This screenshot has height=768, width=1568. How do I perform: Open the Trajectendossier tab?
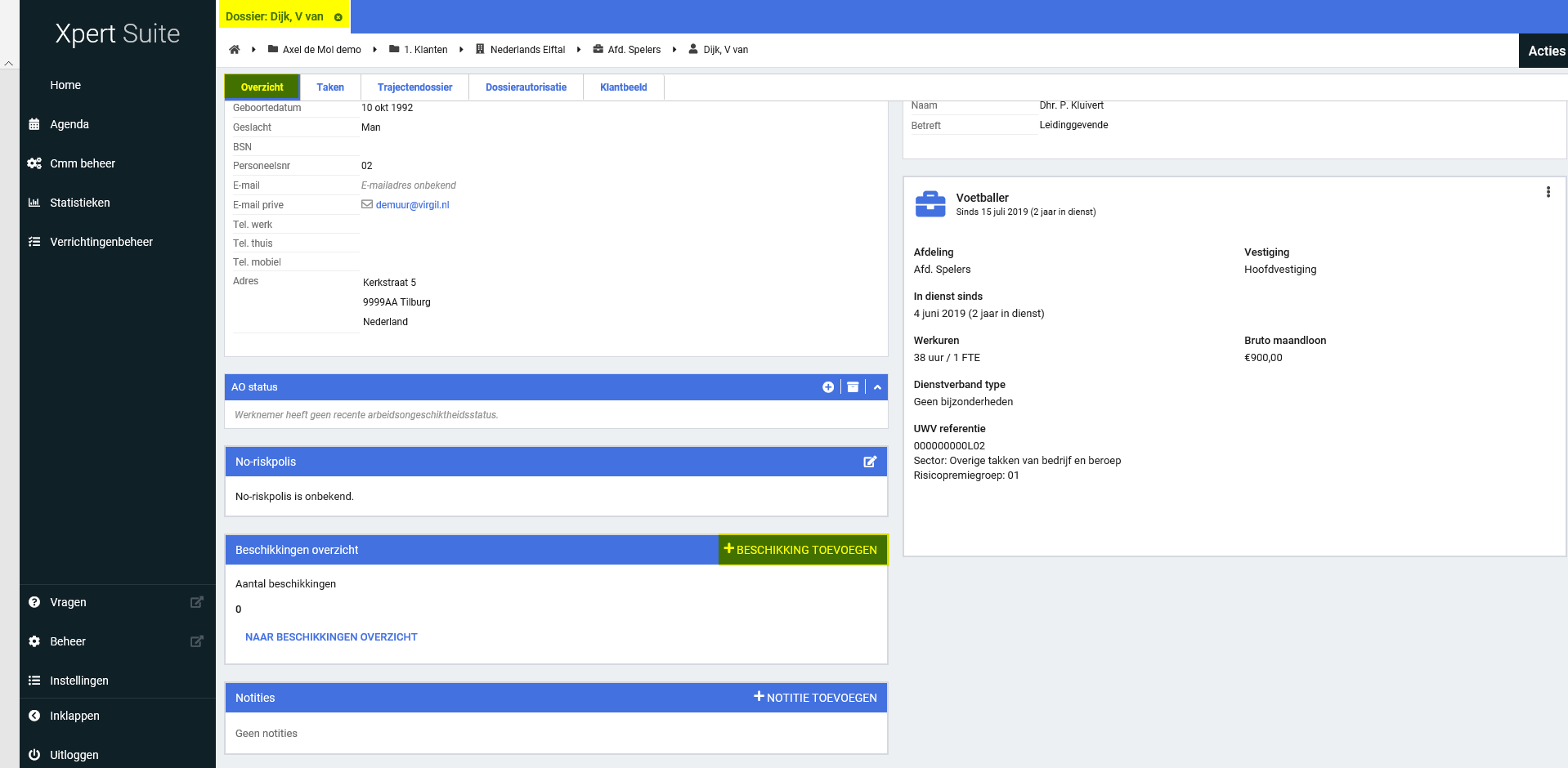414,87
